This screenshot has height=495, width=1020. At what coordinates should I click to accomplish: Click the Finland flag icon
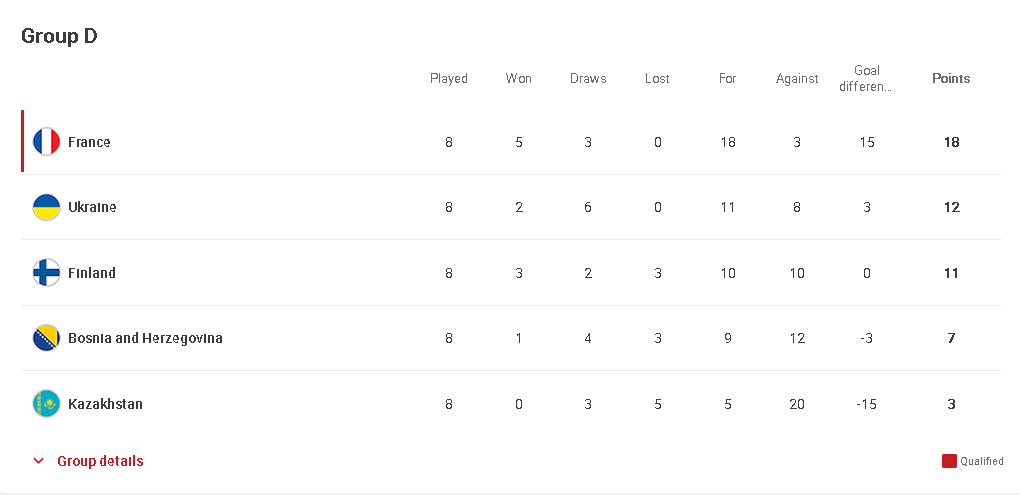46,273
